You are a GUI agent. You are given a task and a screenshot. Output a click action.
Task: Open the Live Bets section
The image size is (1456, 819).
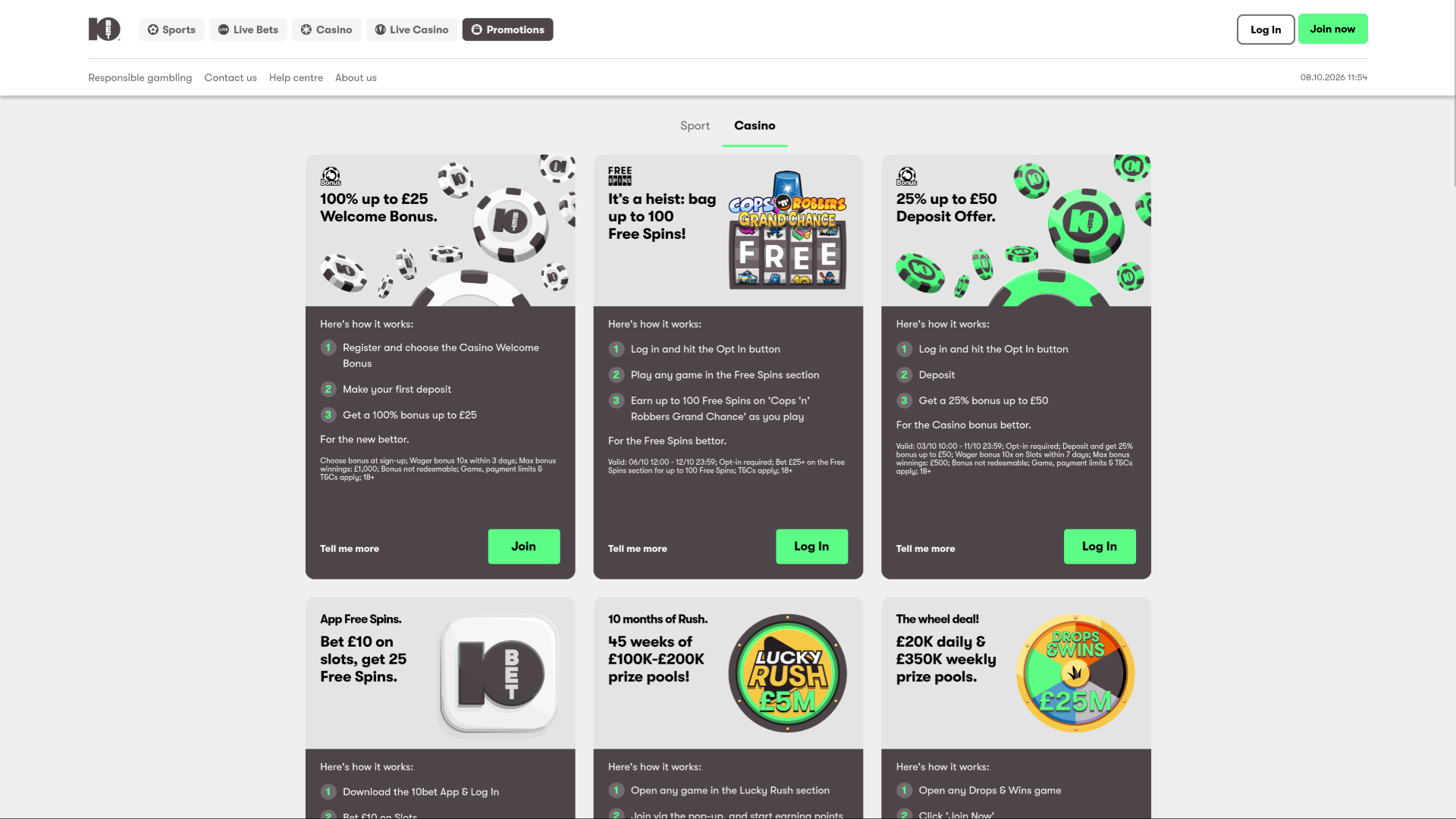[248, 30]
